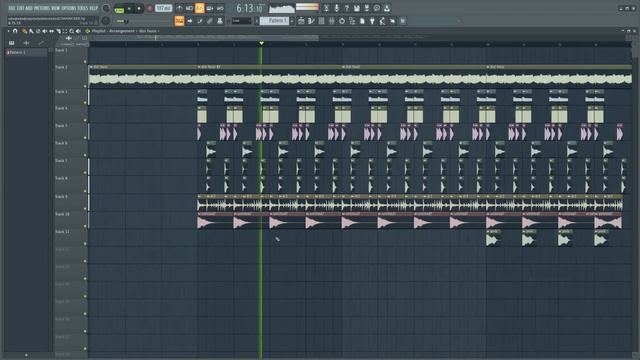Open the Pattern 1 selector dropdown

(274, 21)
